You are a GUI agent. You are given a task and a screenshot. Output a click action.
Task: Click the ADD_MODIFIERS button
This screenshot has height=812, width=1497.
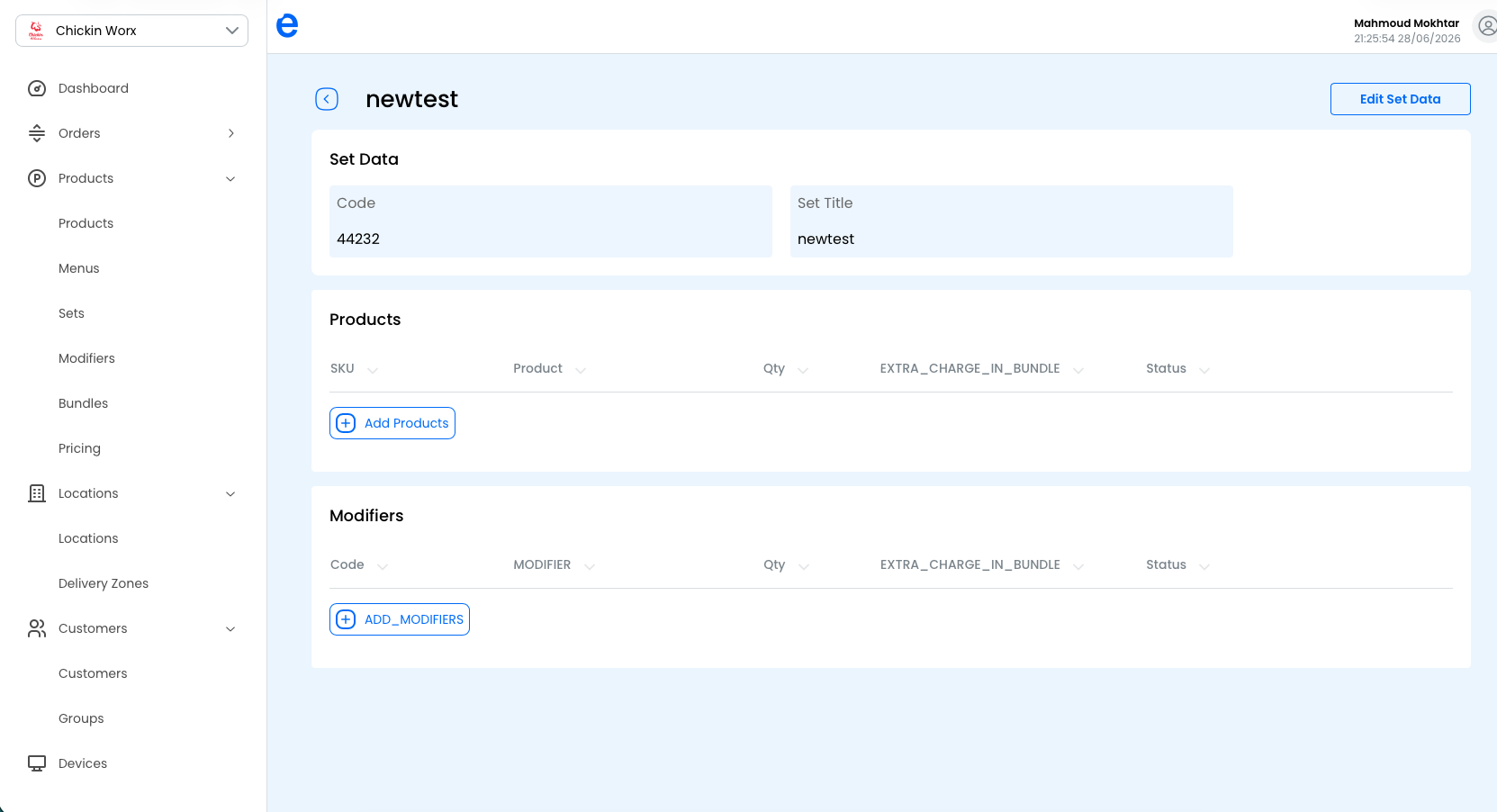click(x=400, y=619)
